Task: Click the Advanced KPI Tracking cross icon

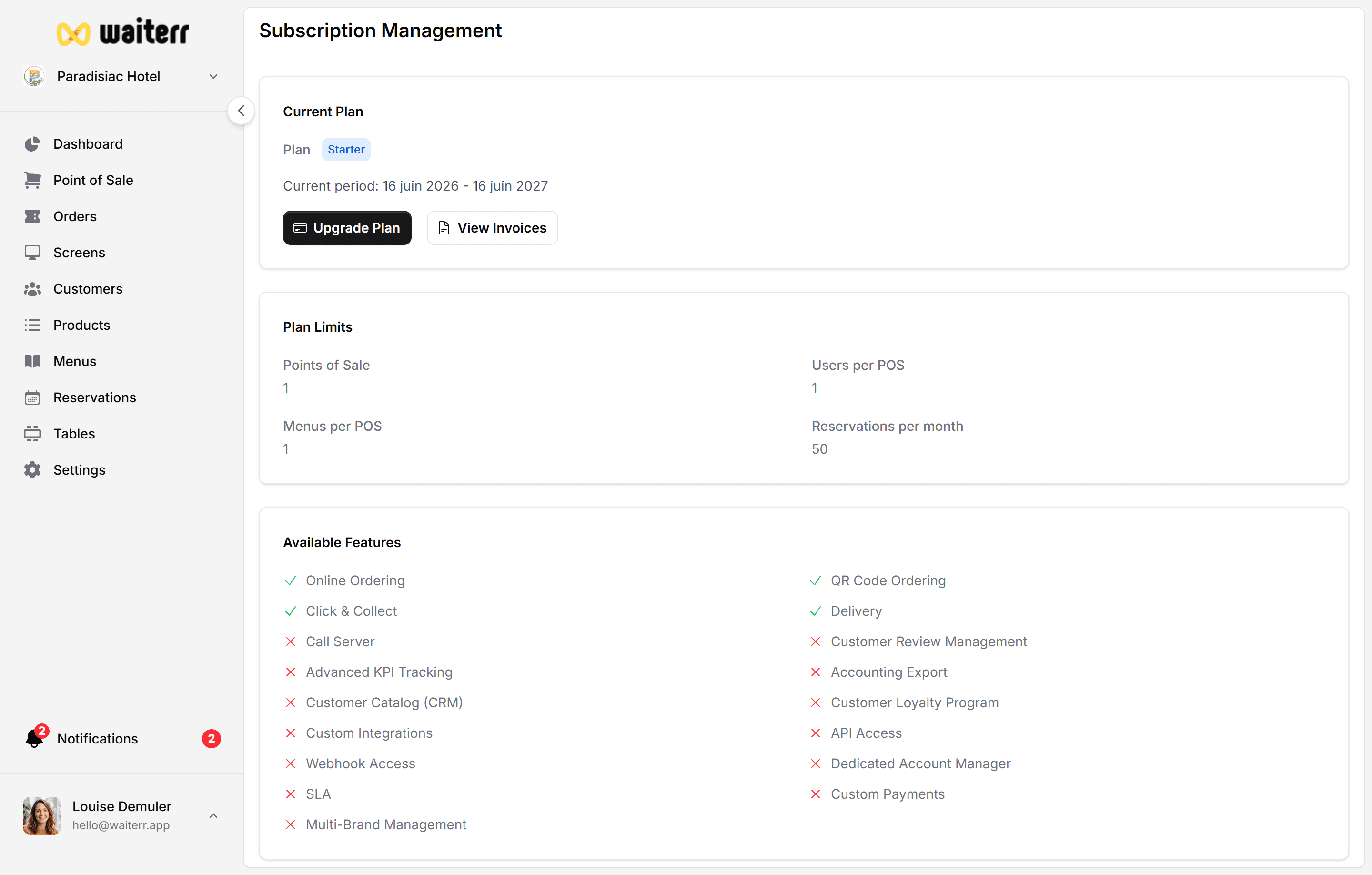Action: tap(291, 672)
